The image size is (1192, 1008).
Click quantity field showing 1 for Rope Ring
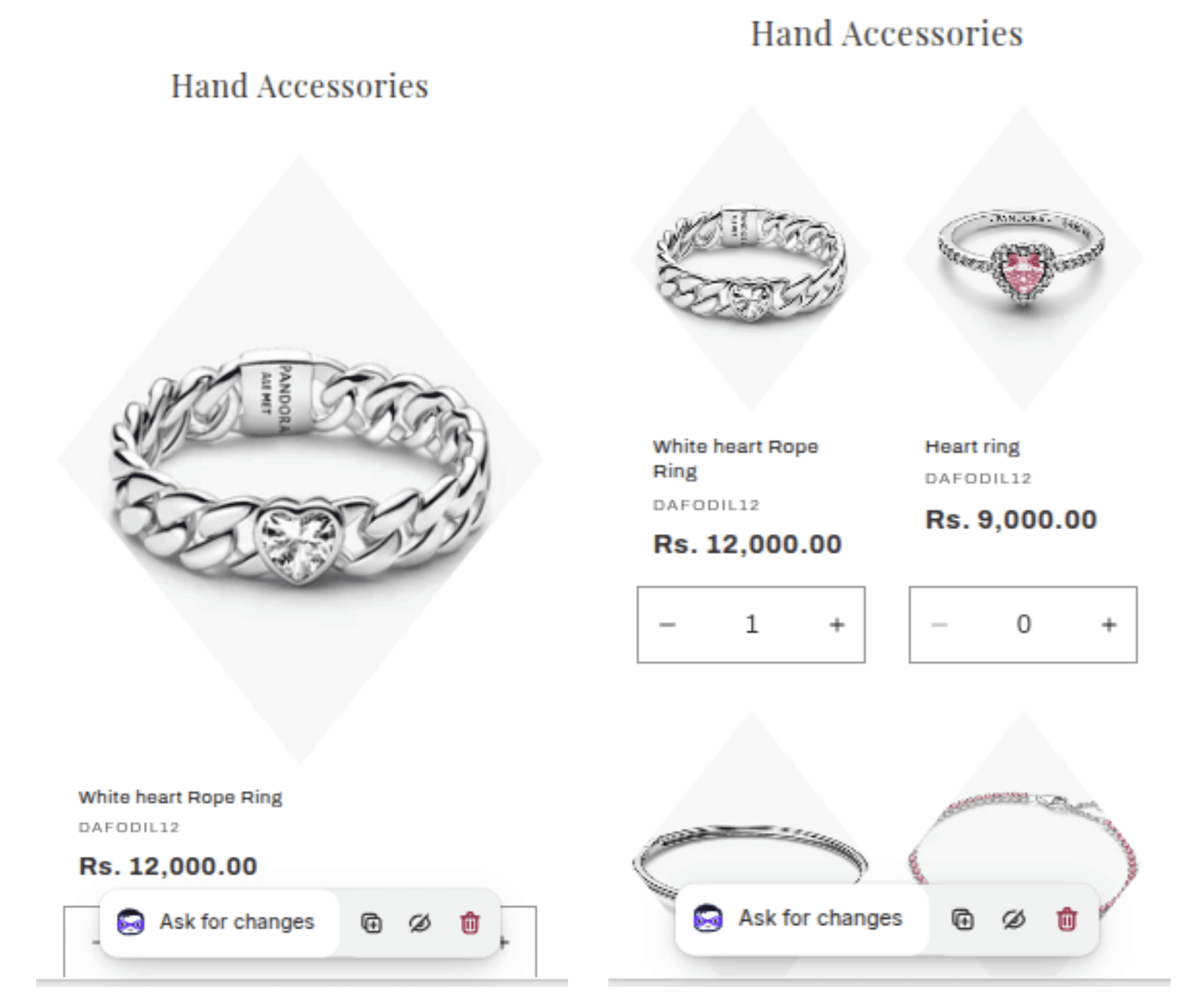751,624
